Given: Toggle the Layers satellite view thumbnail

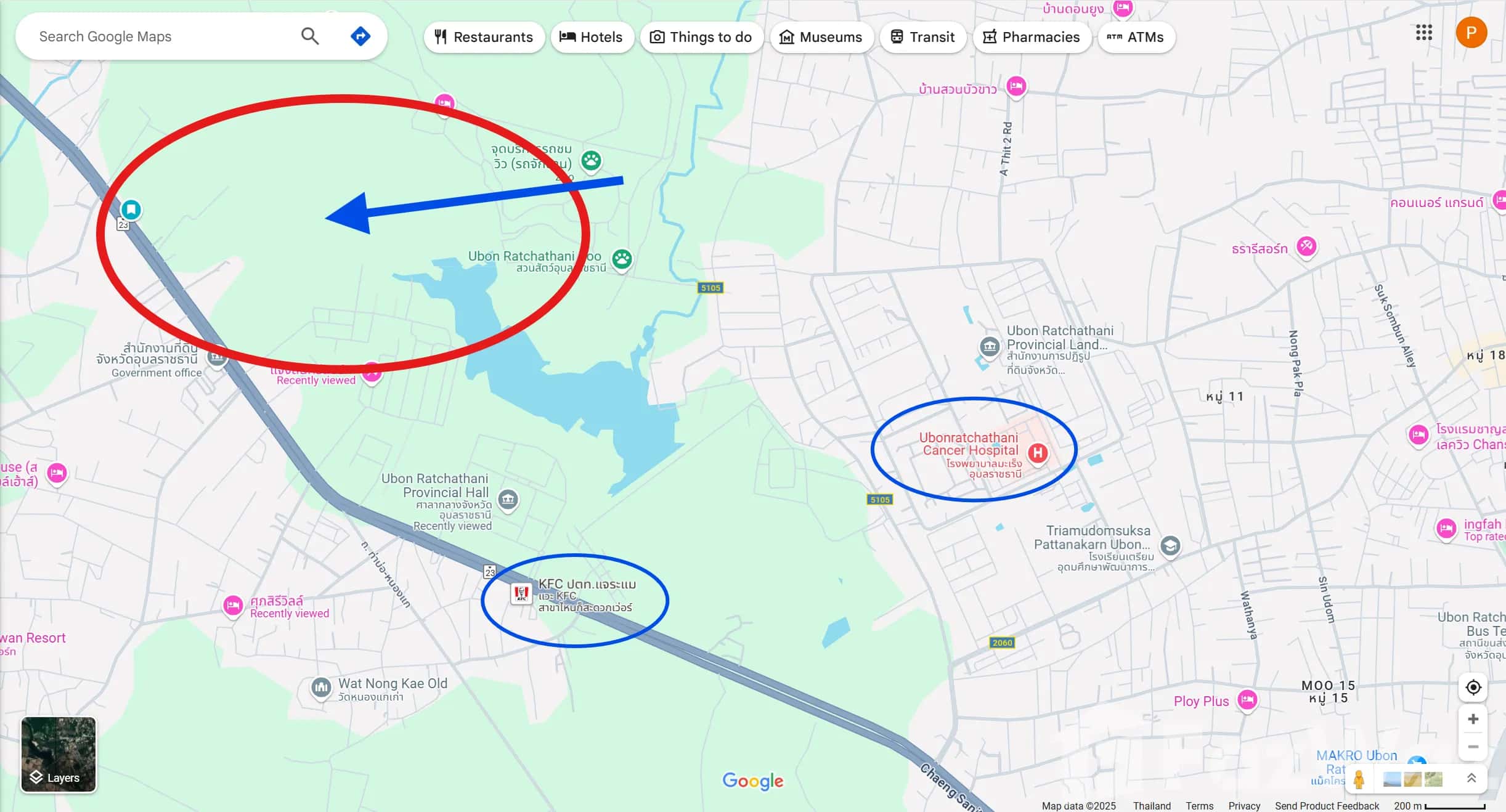Looking at the screenshot, I should [59, 754].
